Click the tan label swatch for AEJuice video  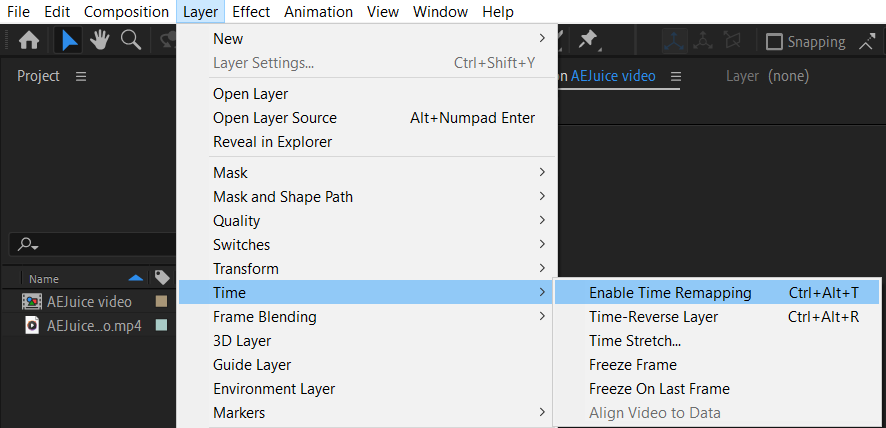[161, 301]
